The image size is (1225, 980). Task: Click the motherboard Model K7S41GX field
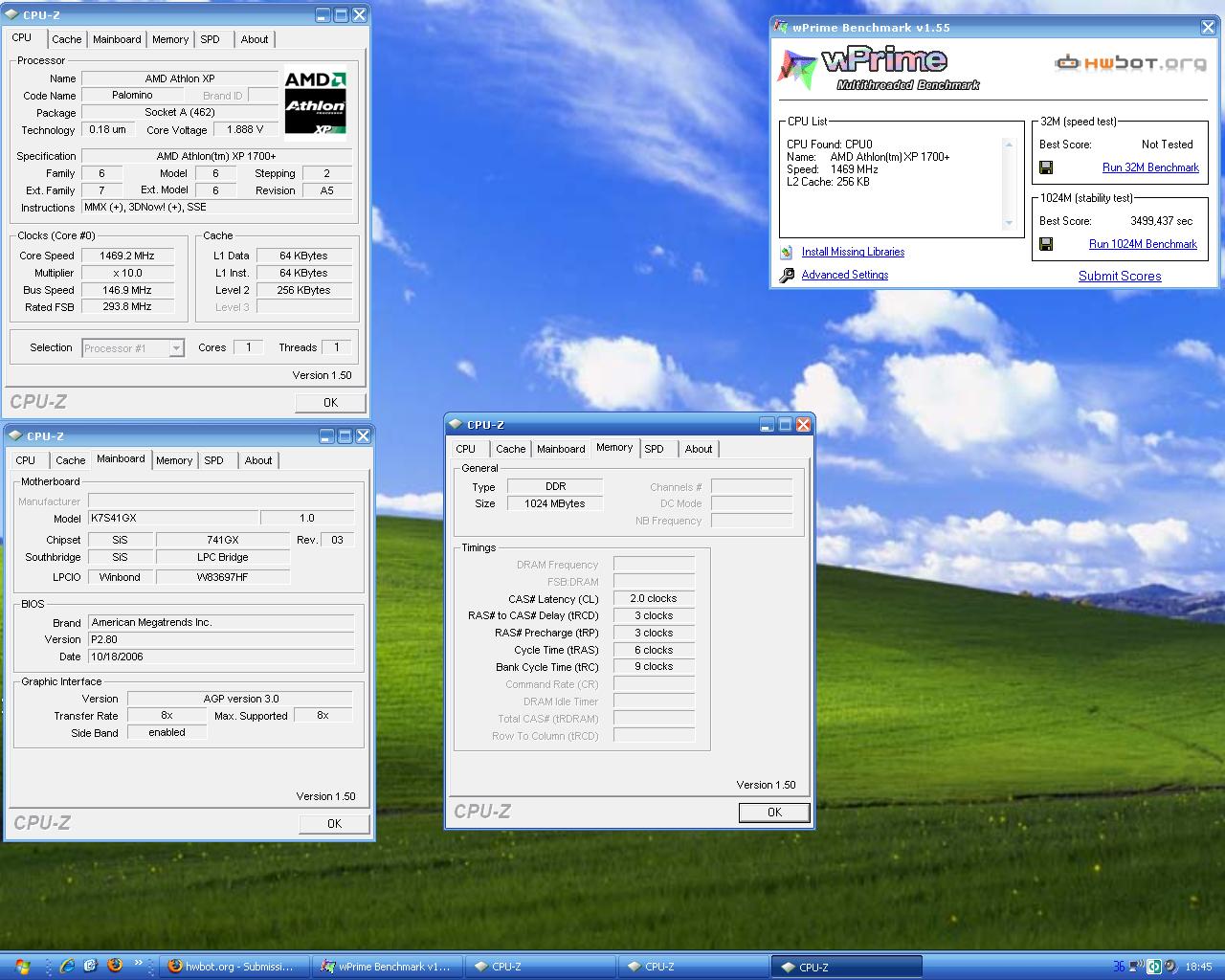[173, 518]
